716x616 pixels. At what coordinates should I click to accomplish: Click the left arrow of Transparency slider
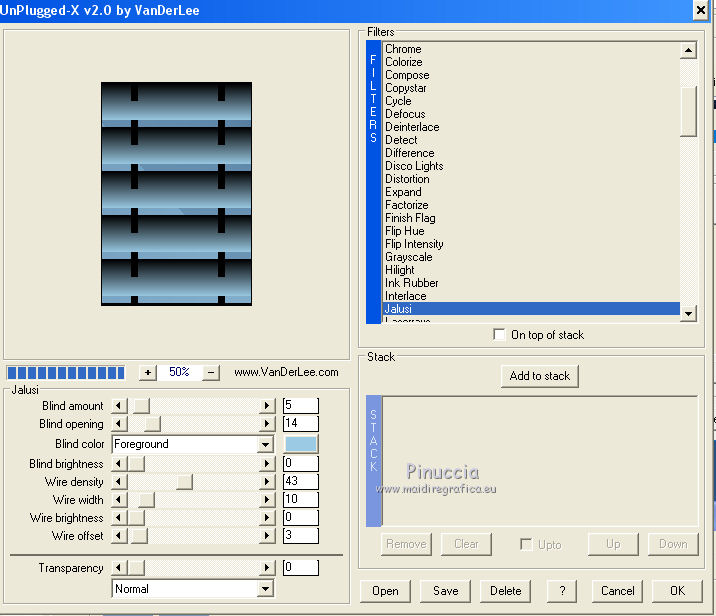pos(119,568)
